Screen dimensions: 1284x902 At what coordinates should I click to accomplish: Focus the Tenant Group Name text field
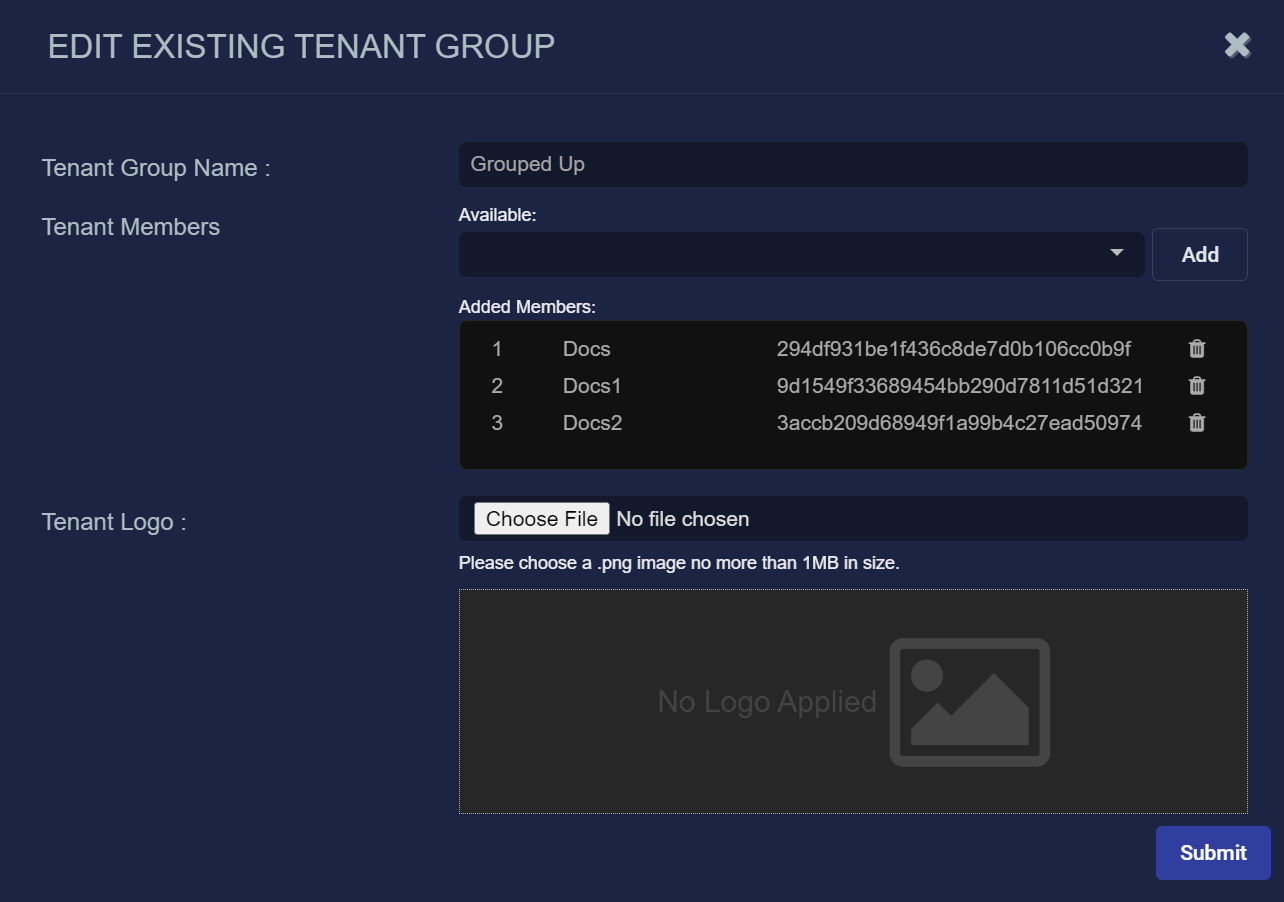click(852, 165)
